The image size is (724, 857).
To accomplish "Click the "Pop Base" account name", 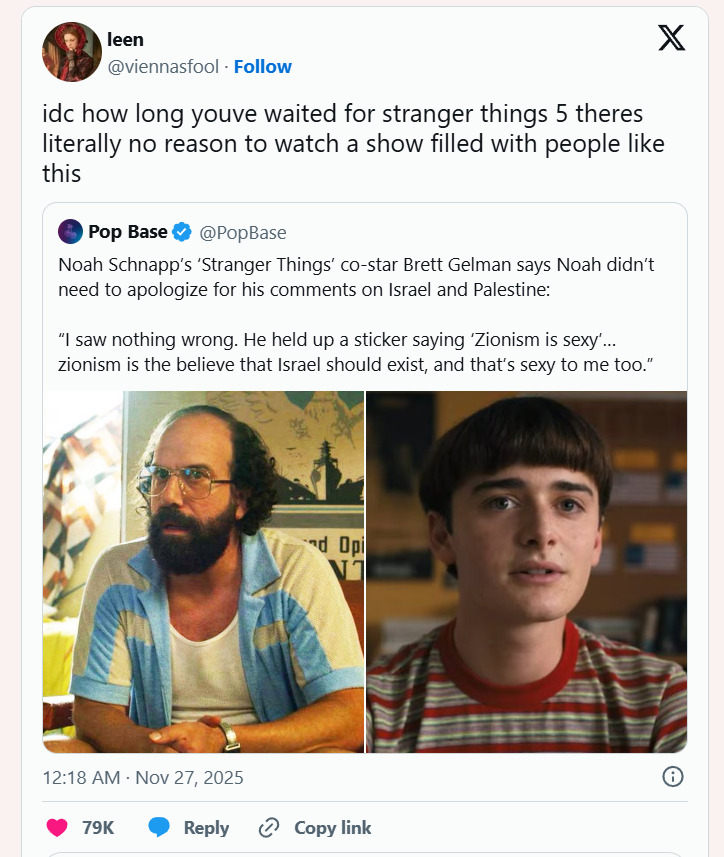I will pyautogui.click(x=127, y=232).
